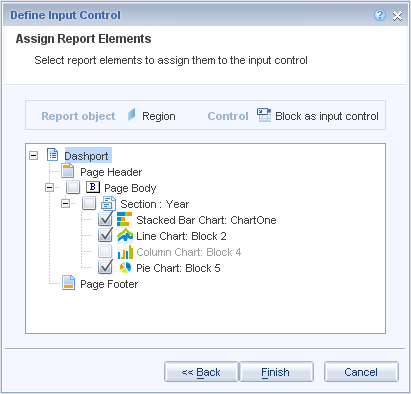Check the Page Body checkbox

[x=73, y=187]
